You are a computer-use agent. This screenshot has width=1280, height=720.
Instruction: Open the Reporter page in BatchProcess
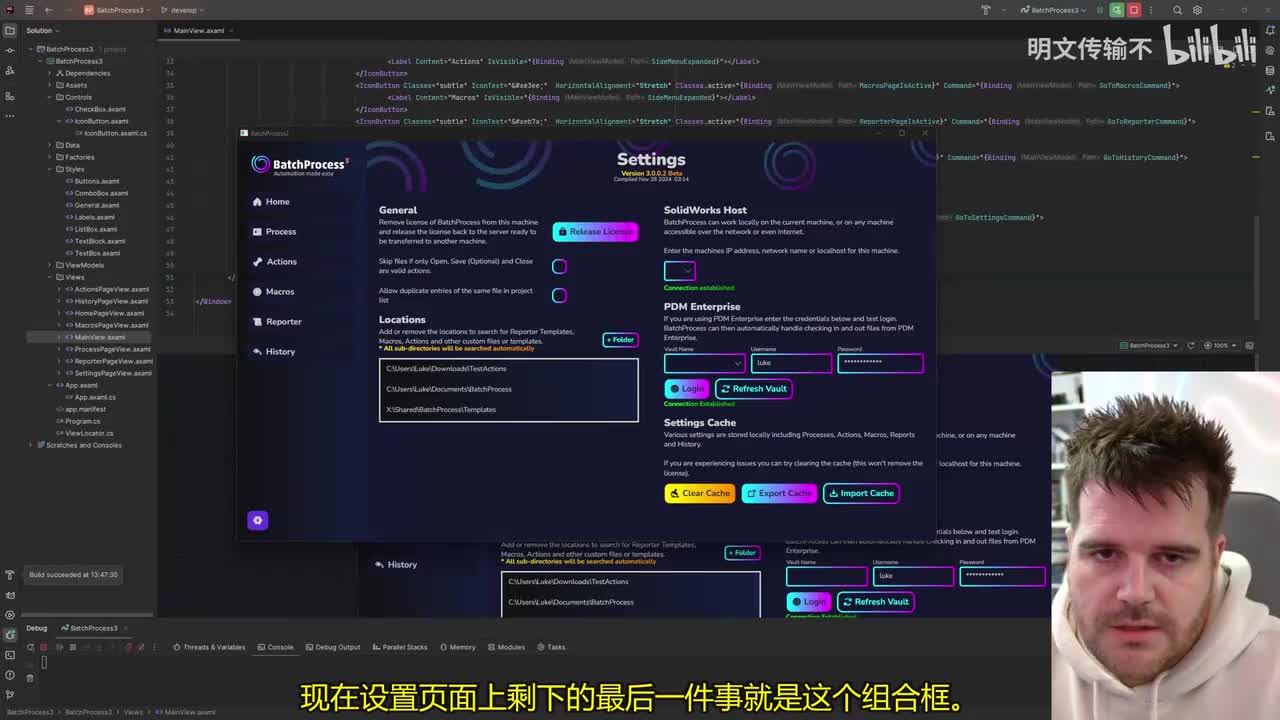click(x=277, y=322)
